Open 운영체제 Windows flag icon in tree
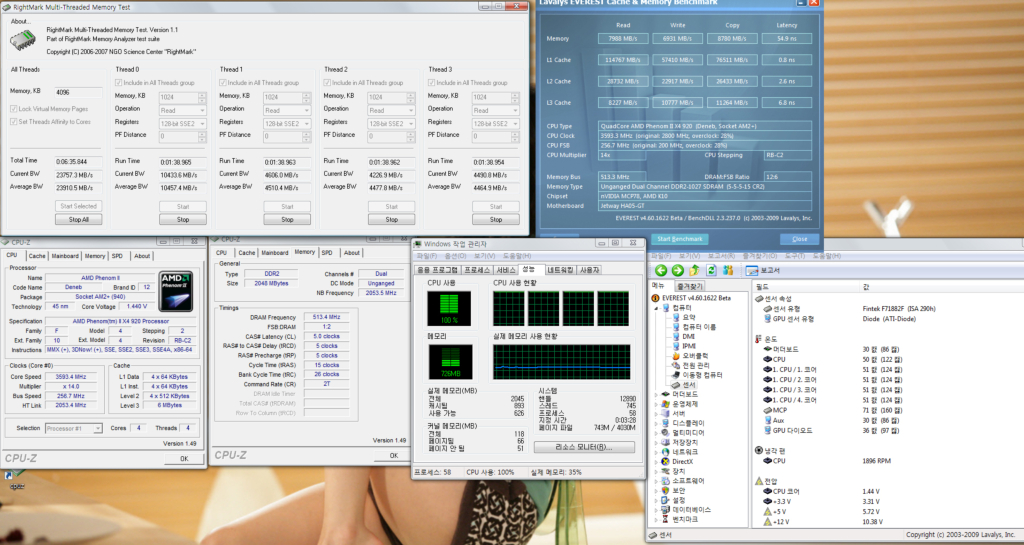Viewport: 1024px width, 545px height. (x=665, y=404)
